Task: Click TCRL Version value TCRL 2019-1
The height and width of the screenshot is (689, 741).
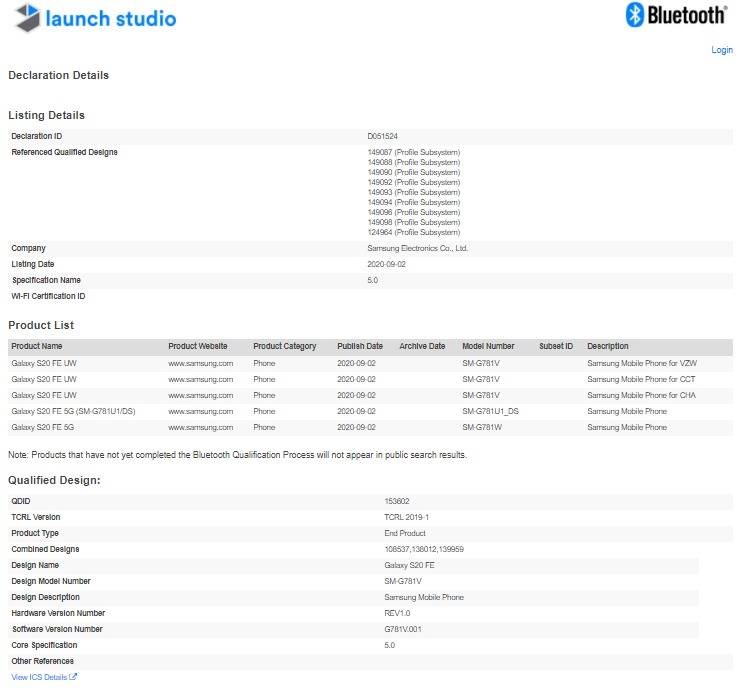Action: tap(406, 517)
